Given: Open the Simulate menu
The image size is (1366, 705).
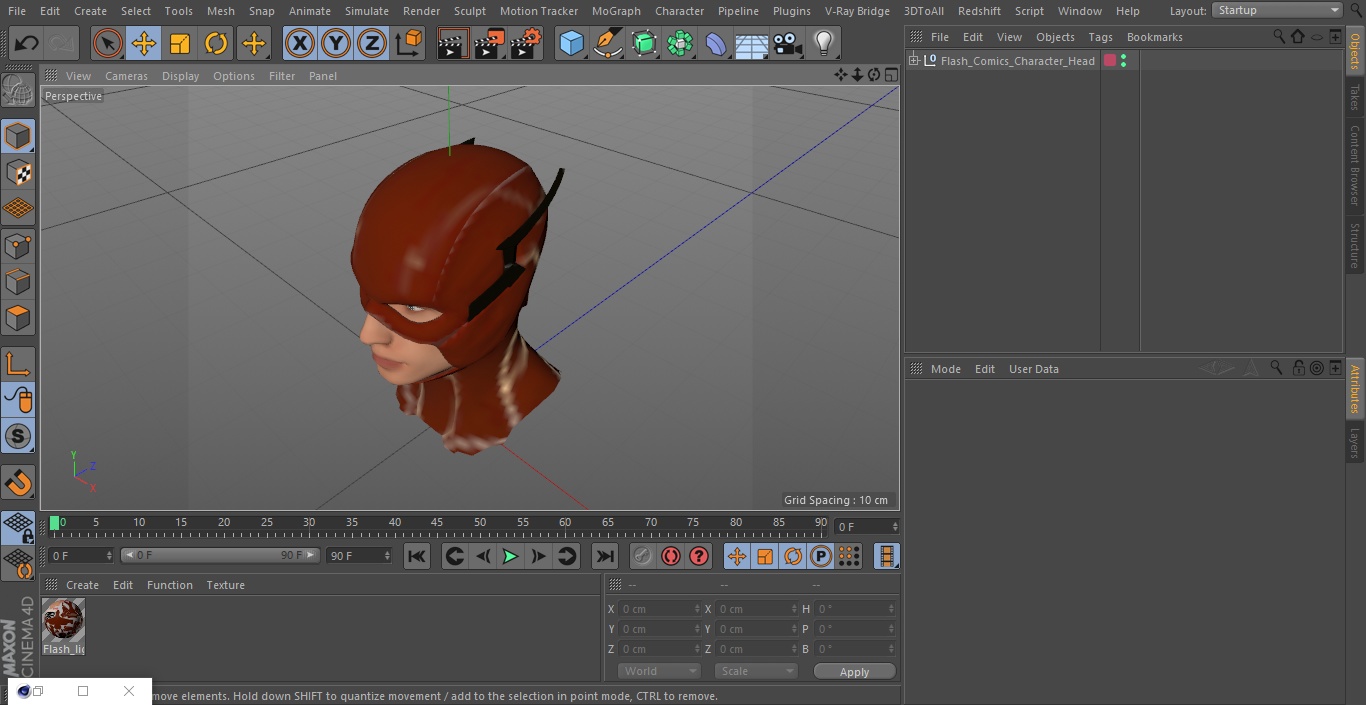Looking at the screenshot, I should 367,11.
